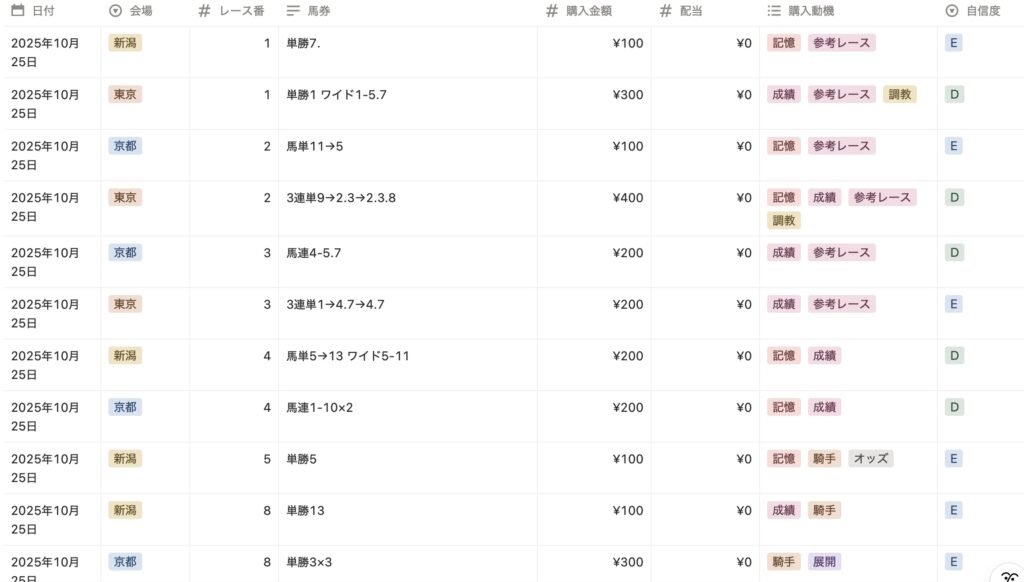Click the 展開 tag in 単勝3×3 row
The image size is (1024, 582).
(824, 562)
